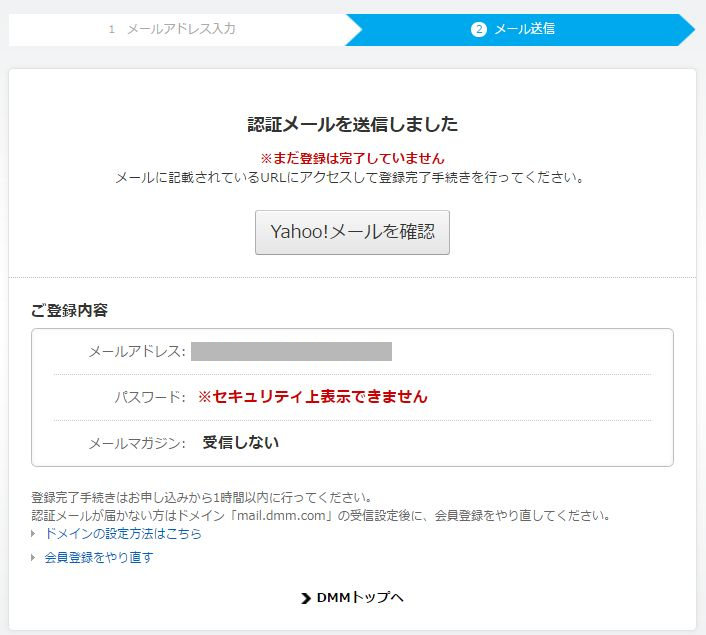Screen dimensions: 706x635
Task: Click the メールアドレス: label
Action: click(137, 352)
